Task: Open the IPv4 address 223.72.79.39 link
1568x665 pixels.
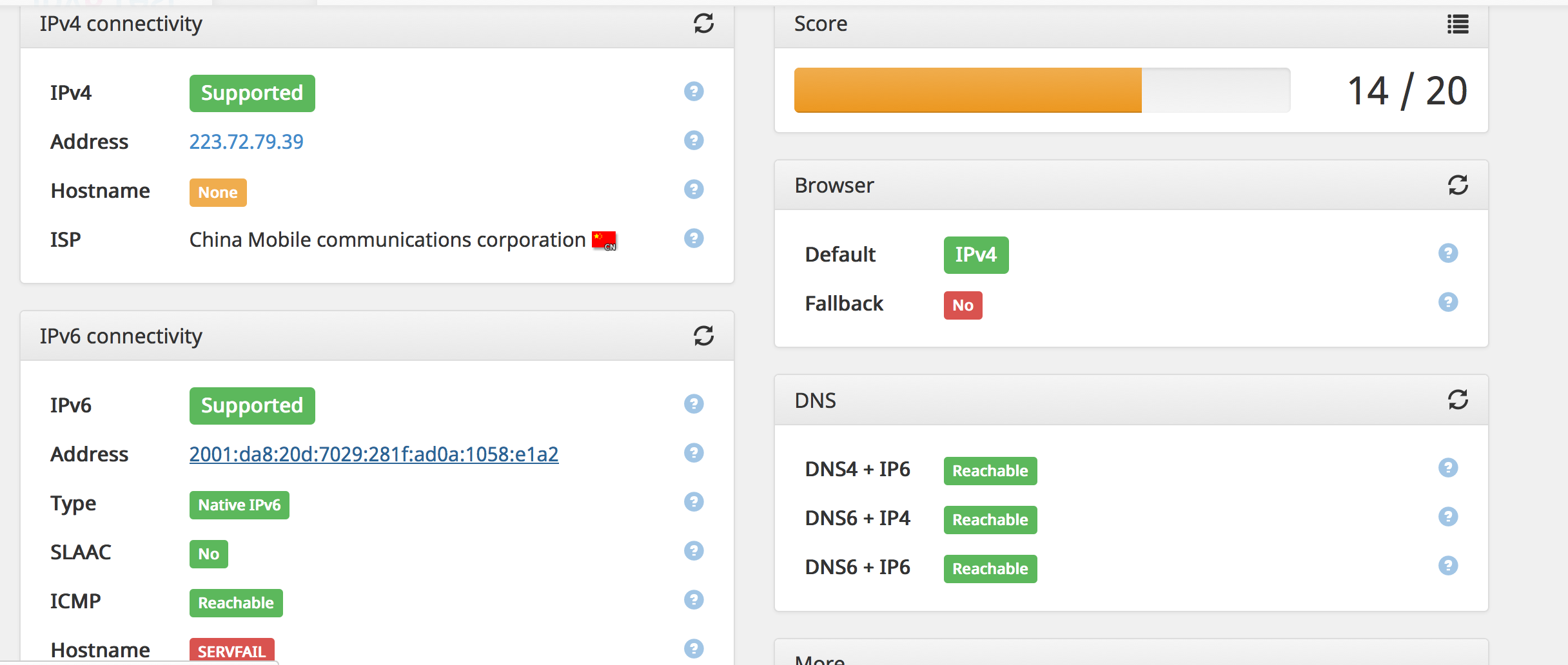Action: [246, 142]
